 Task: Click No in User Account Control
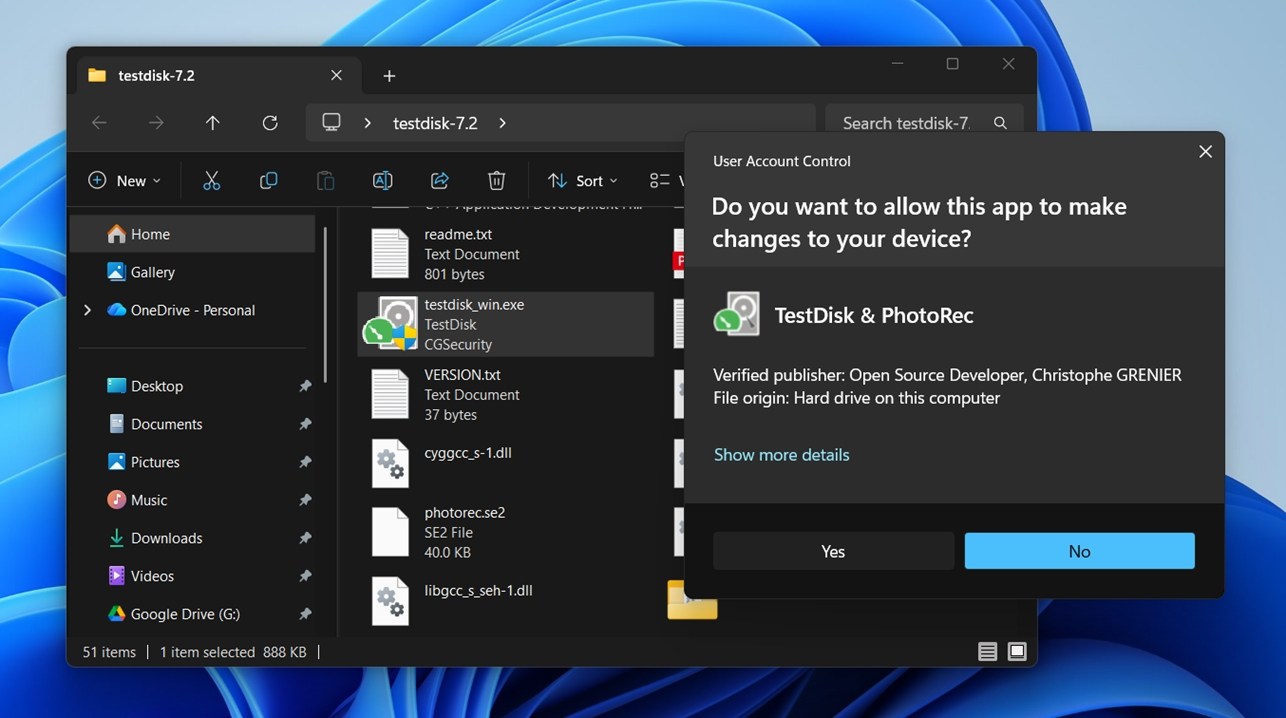[x=1079, y=551]
